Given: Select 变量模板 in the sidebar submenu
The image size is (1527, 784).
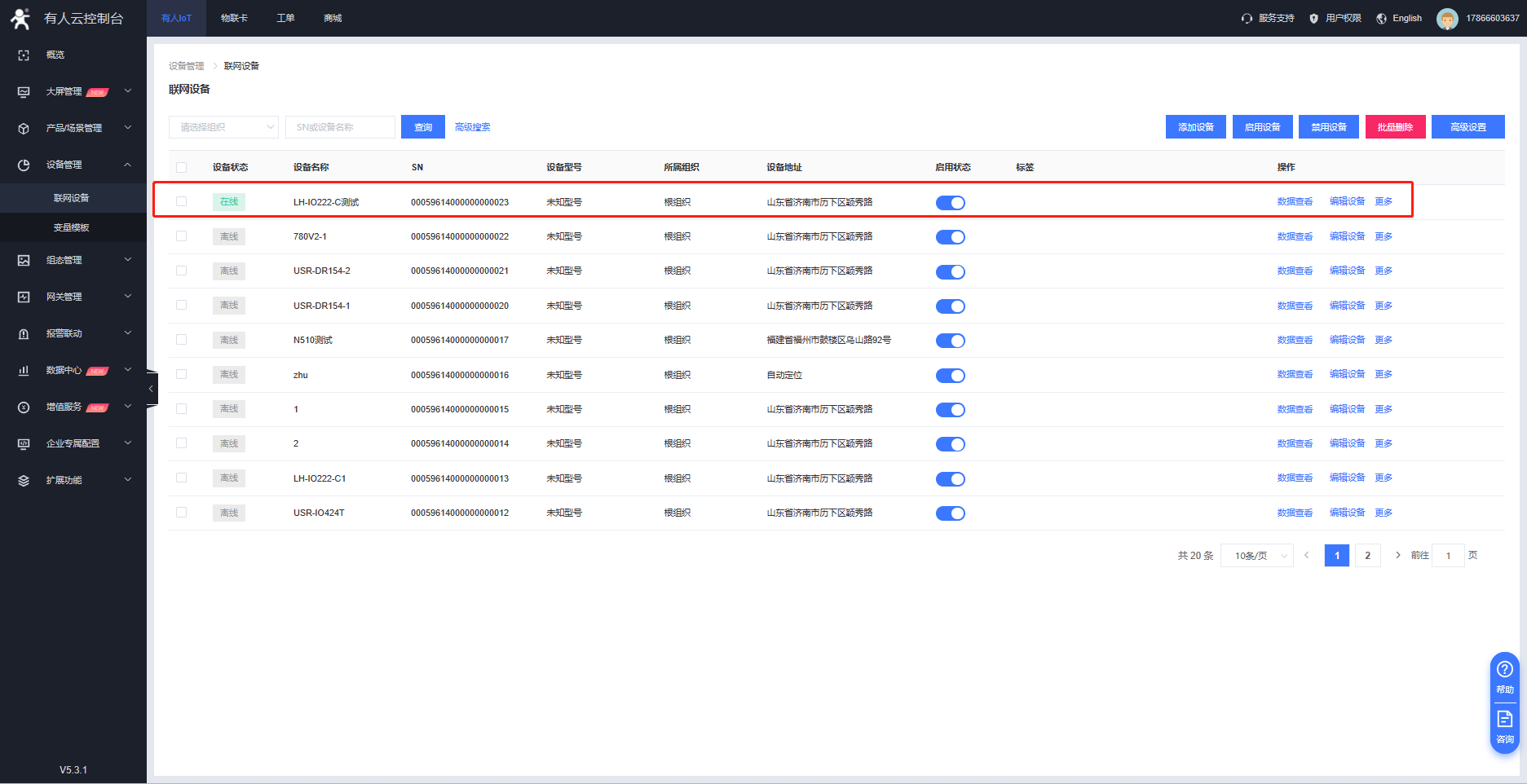Looking at the screenshot, I should [72, 227].
